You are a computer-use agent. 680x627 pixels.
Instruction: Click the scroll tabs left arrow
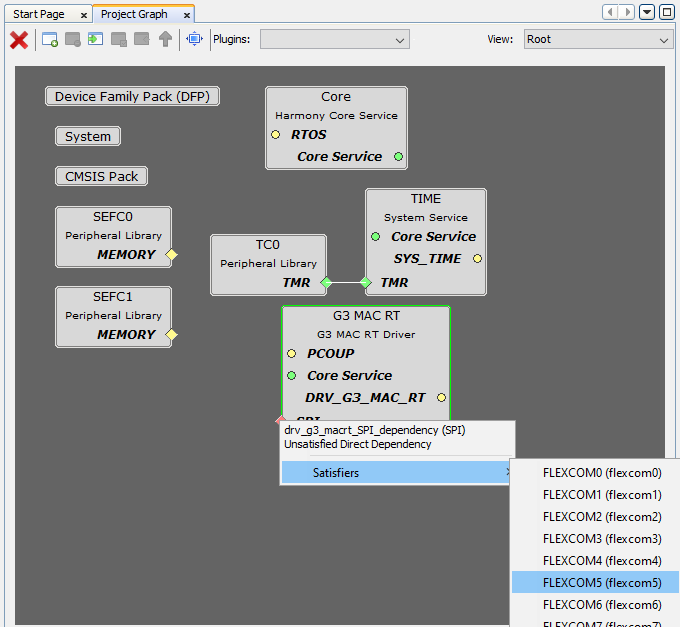[610, 12]
